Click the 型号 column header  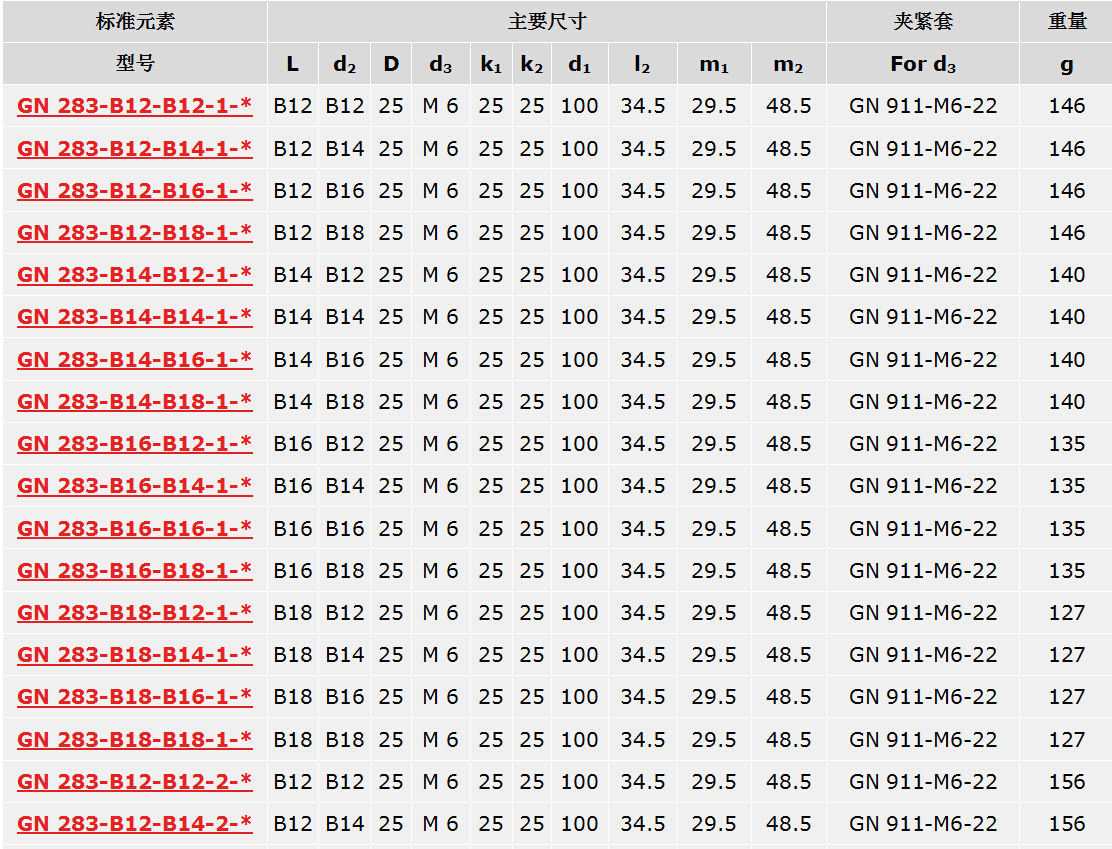click(135, 63)
